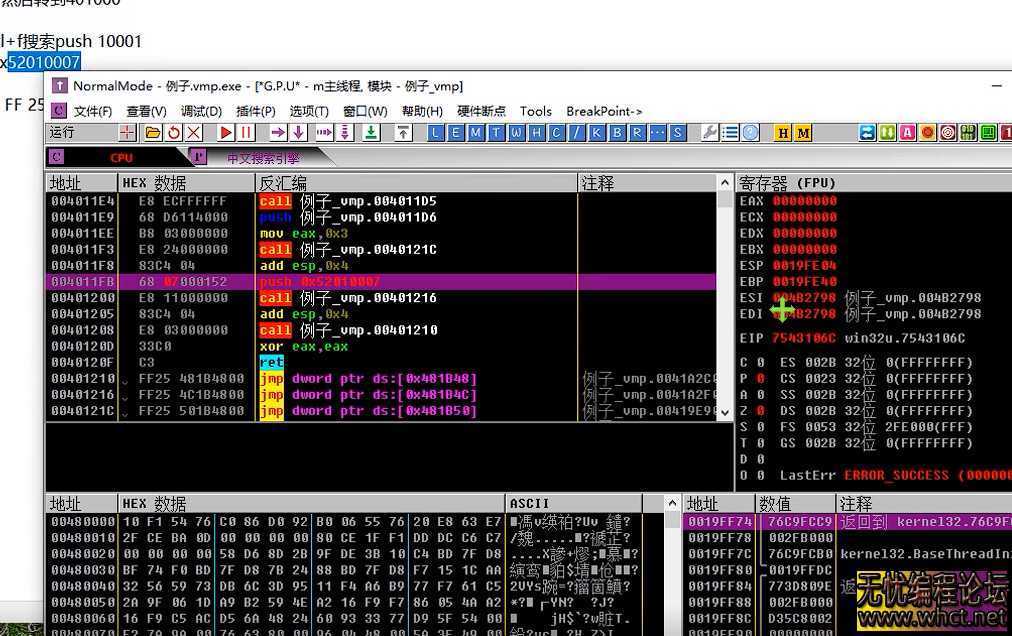Switch to the 中文搜索引擎 tab

pyautogui.click(x=262, y=158)
